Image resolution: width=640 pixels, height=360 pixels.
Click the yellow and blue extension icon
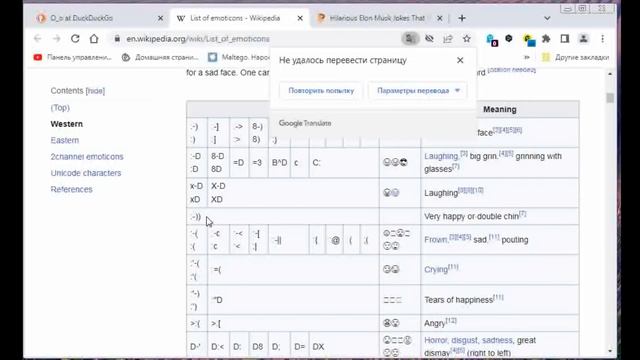point(529,40)
